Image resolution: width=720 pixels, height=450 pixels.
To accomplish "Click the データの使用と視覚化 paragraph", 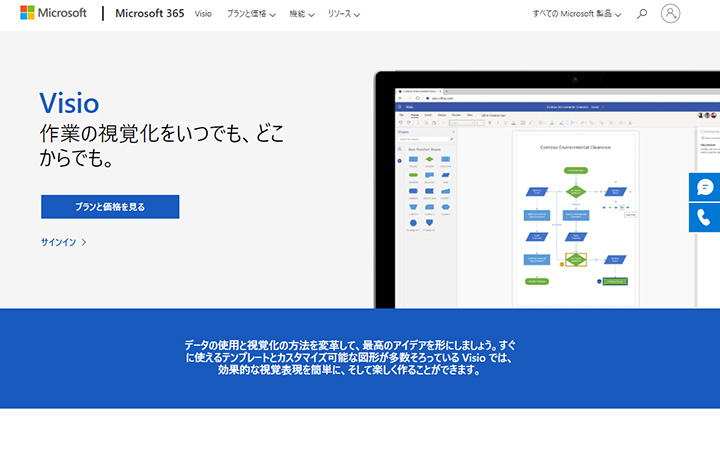I will tap(350, 358).
